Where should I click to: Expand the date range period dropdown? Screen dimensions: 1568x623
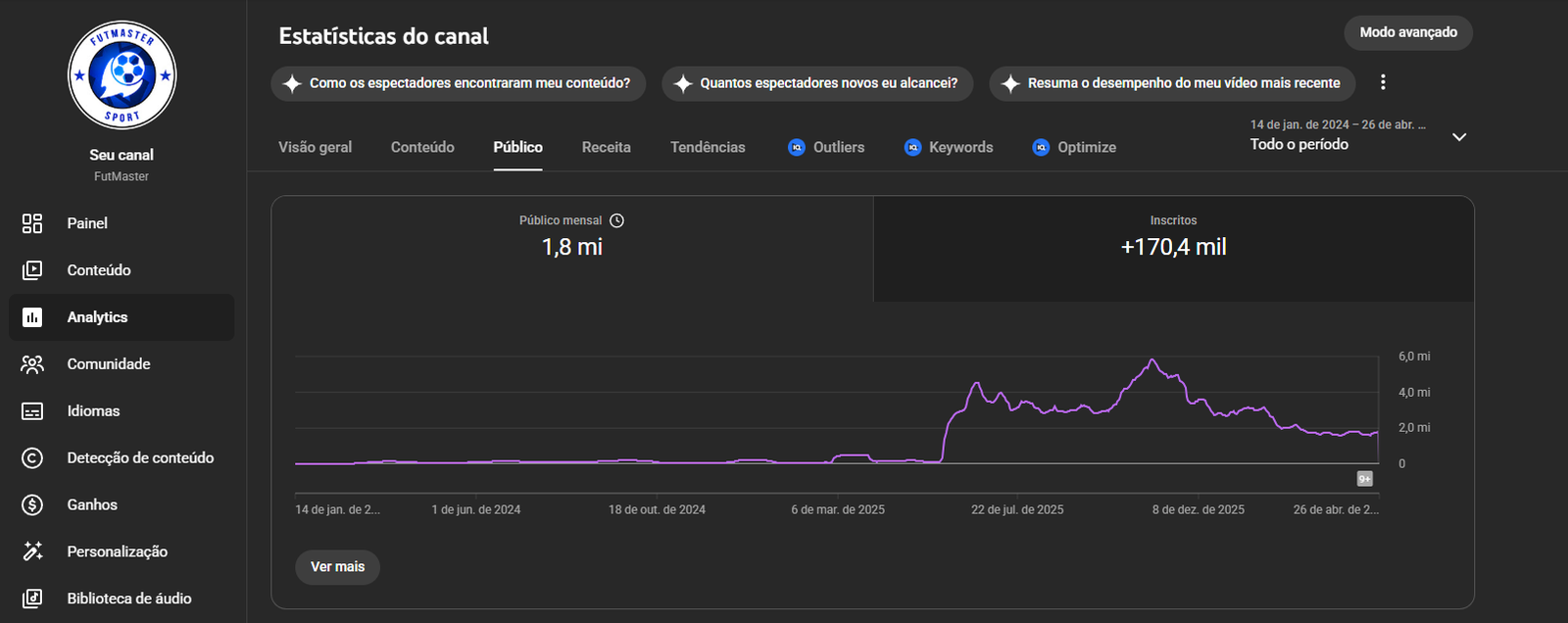coord(1458,137)
